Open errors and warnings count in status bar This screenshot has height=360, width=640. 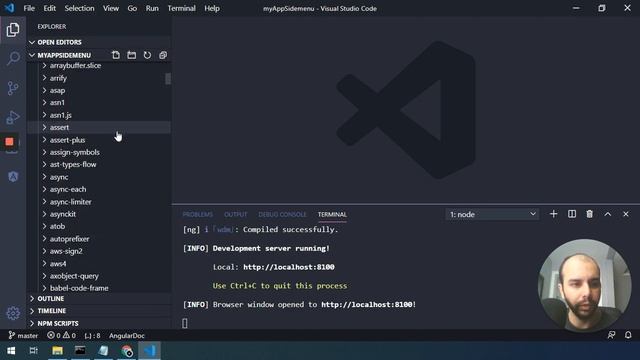[62, 336]
